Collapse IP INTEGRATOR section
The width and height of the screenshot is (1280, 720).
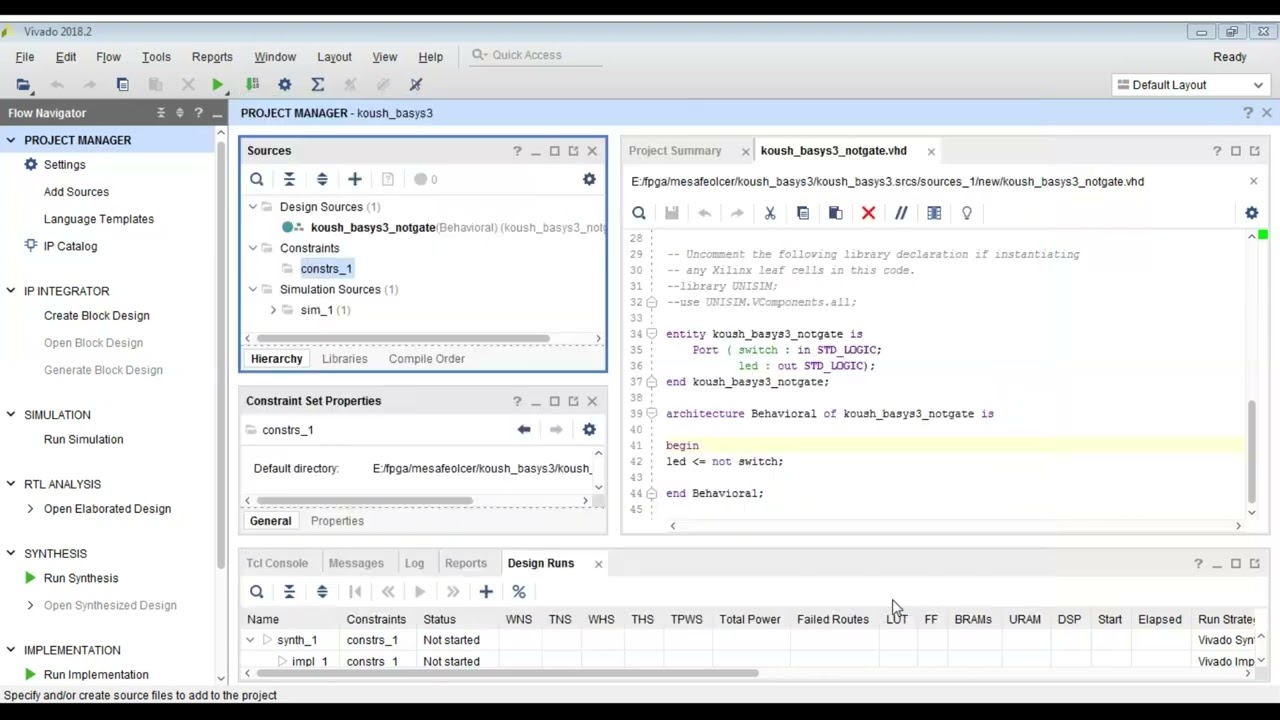pyautogui.click(x=11, y=291)
